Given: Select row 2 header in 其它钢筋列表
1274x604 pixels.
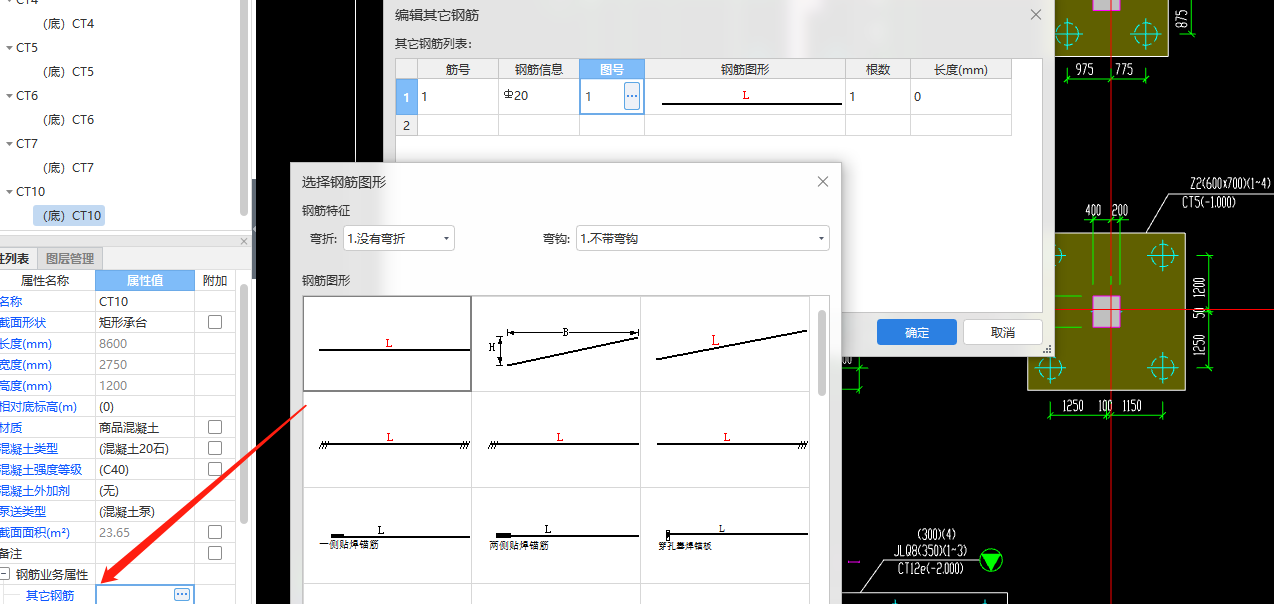Looking at the screenshot, I should (x=406, y=125).
